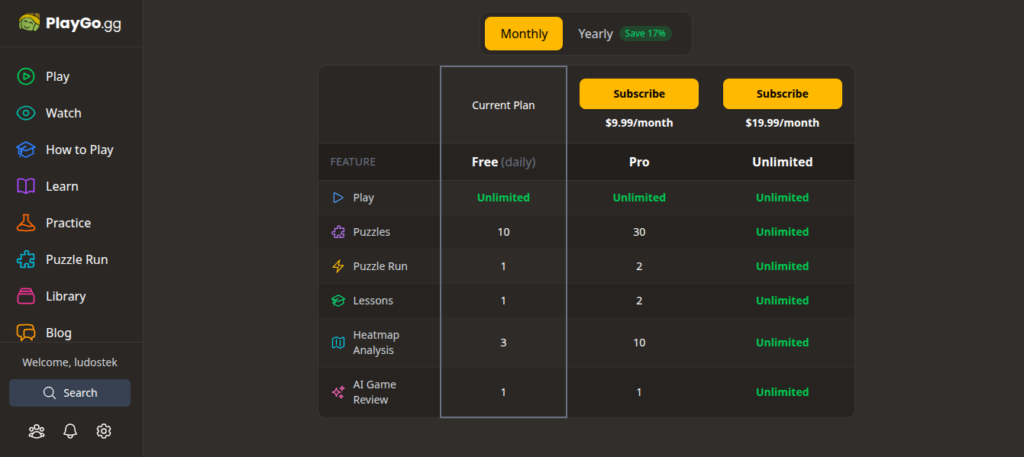Open the Play section icon in sidebar

click(26, 76)
